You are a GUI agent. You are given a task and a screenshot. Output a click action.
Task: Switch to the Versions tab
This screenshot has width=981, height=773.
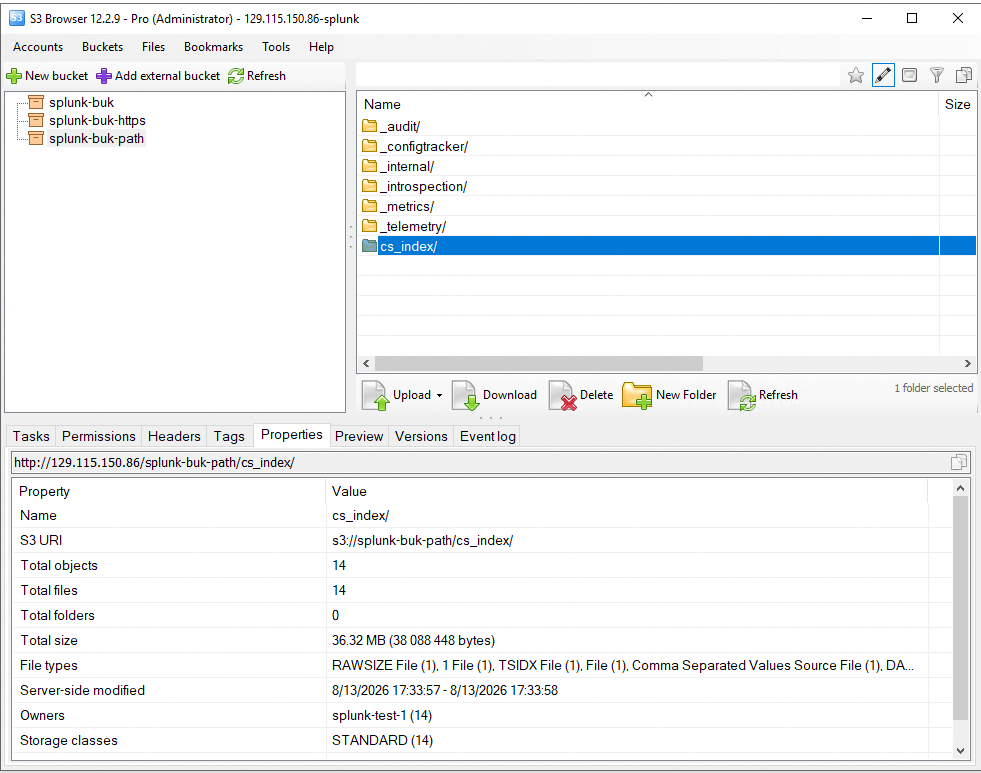point(421,436)
